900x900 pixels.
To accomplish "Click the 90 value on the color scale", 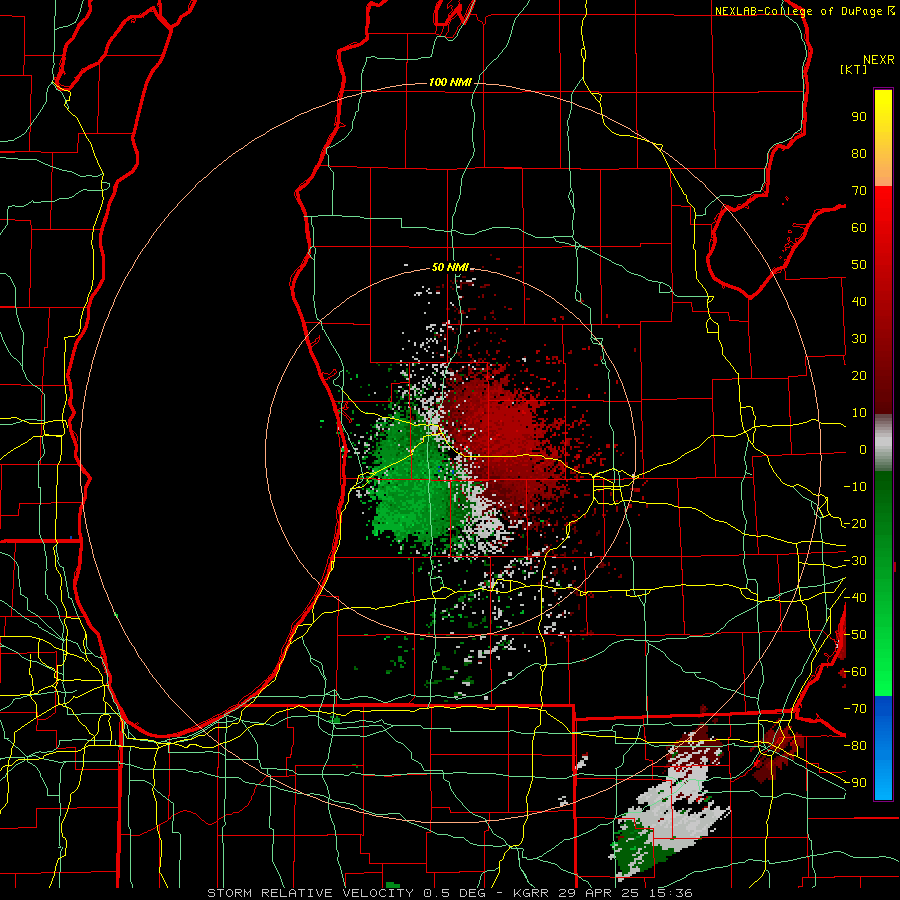I will [859, 117].
